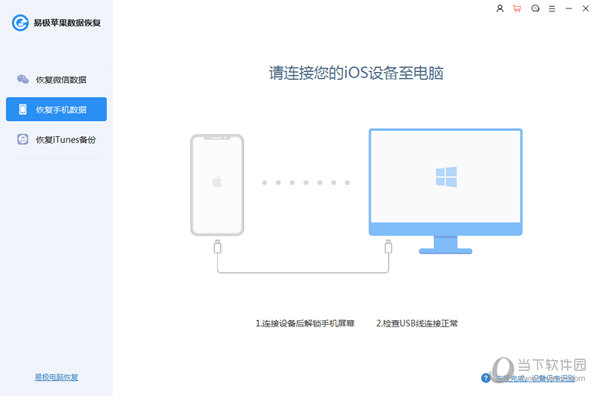Select 恢复微信数据 in sidebar
The height and width of the screenshot is (396, 600).
pyautogui.click(x=56, y=80)
